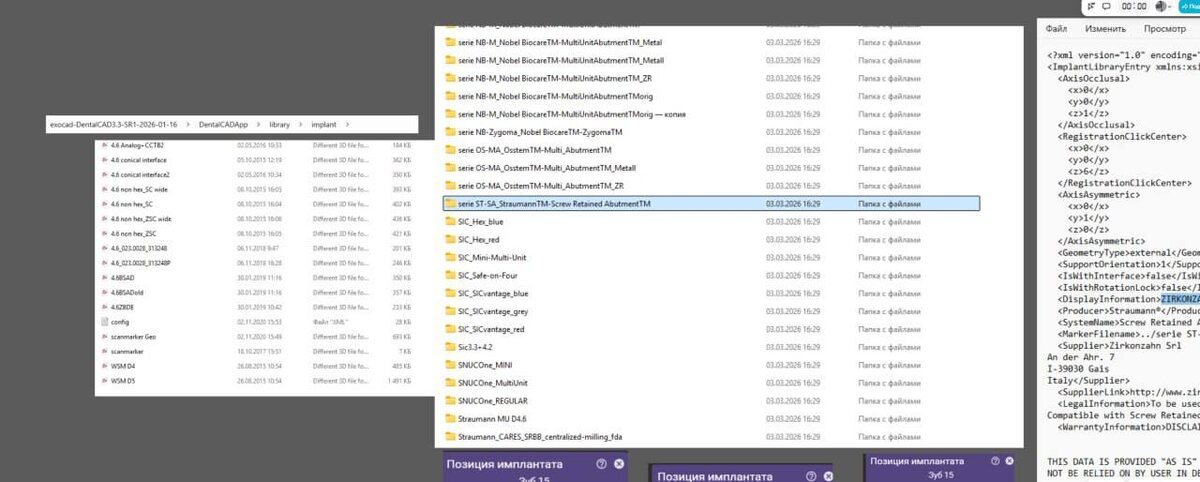
Task: Click the implant breadcrumb segment
Action: tap(325, 124)
